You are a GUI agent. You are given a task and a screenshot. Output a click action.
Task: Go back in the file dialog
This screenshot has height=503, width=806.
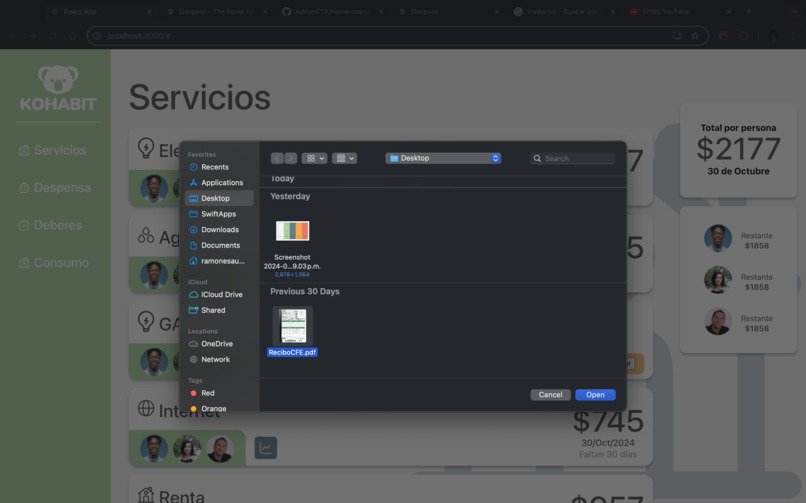pos(277,158)
